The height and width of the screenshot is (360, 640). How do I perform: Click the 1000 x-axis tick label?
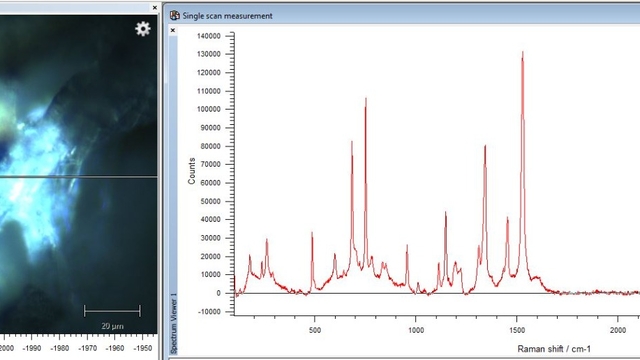(x=416, y=330)
